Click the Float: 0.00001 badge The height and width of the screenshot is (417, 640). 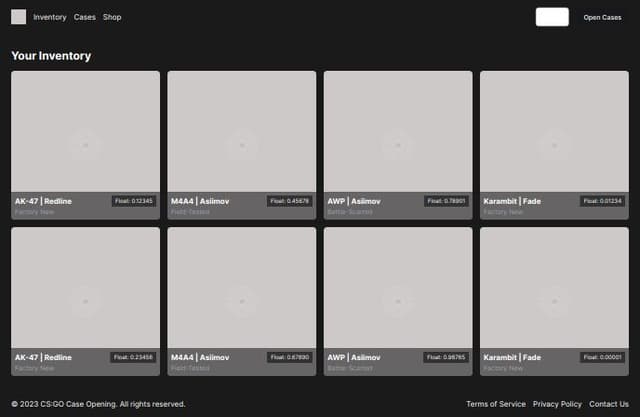(602, 357)
